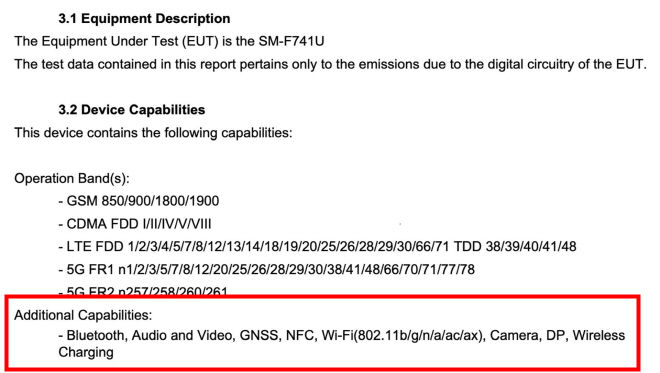Click the word Charging on last line
This screenshot has width=660, height=373.
tap(86, 352)
